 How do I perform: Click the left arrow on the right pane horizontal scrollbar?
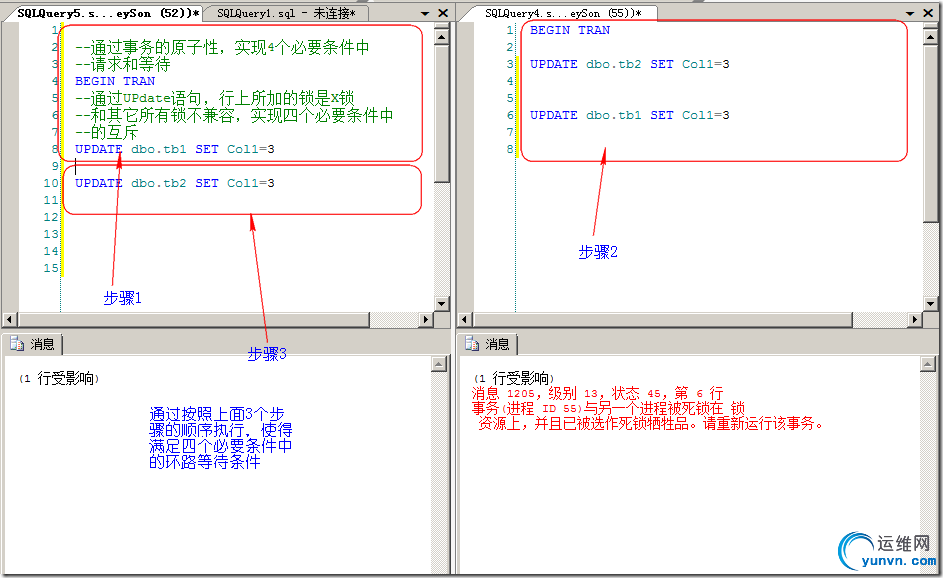coord(463,317)
